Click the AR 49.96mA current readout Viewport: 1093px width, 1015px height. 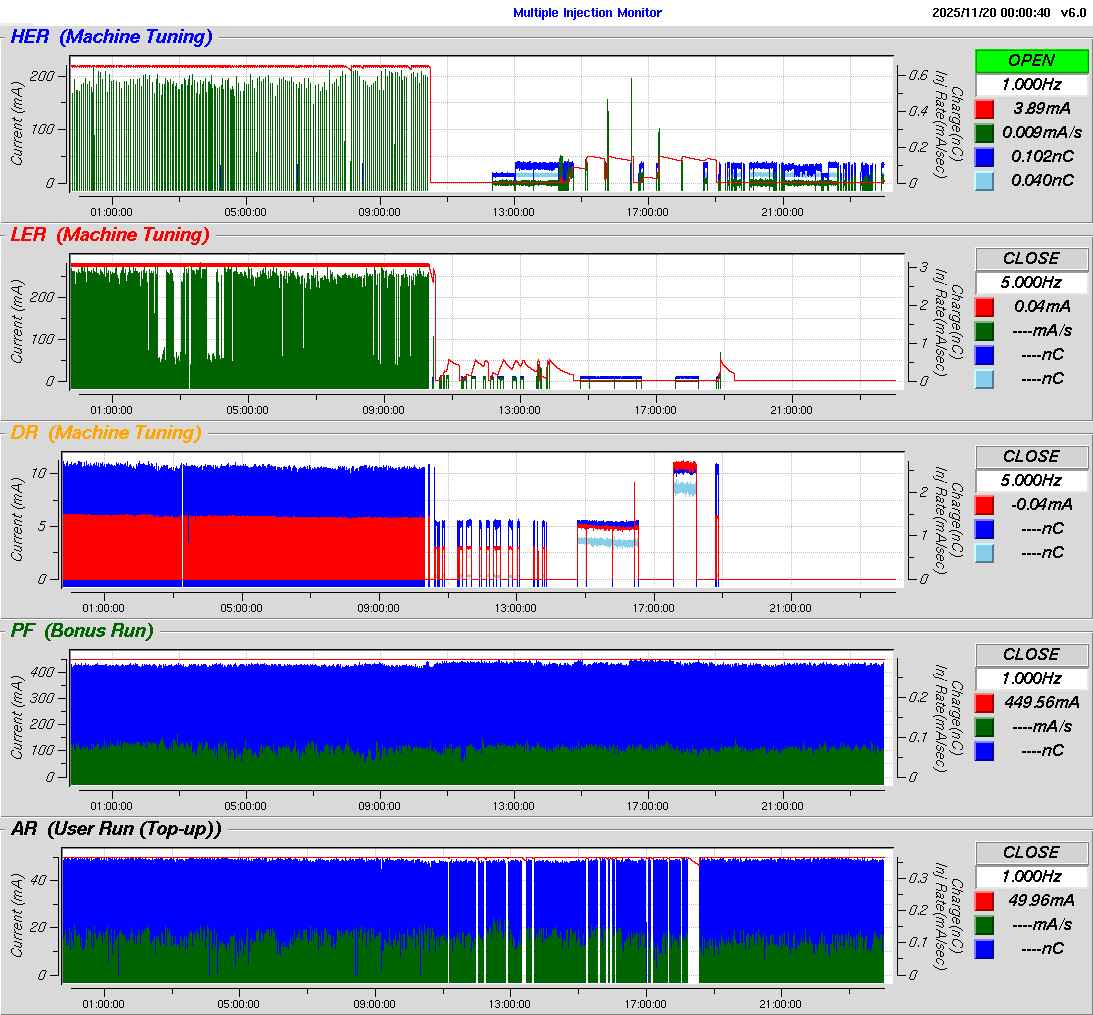pos(1041,900)
